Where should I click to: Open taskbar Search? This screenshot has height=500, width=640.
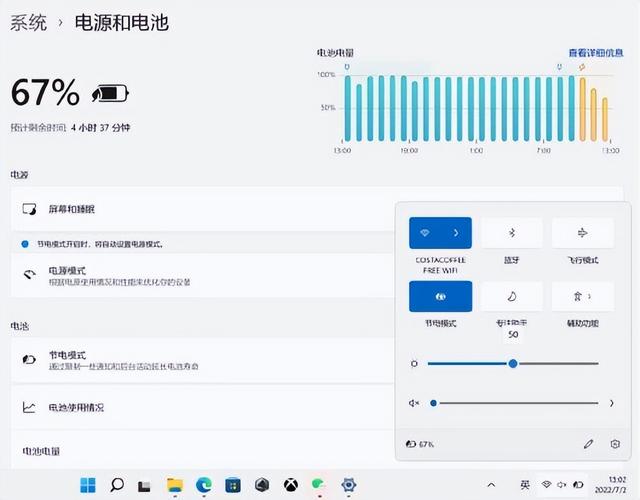(117, 485)
